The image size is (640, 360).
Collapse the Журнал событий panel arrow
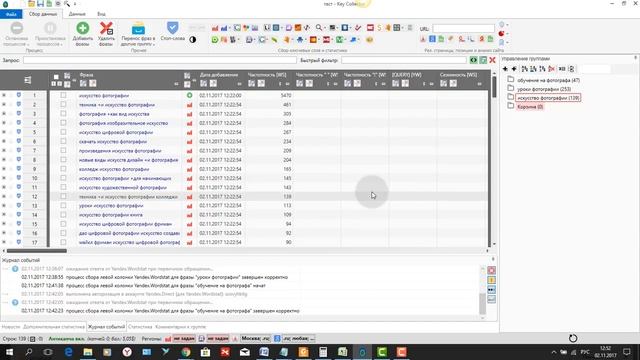coord(493,260)
